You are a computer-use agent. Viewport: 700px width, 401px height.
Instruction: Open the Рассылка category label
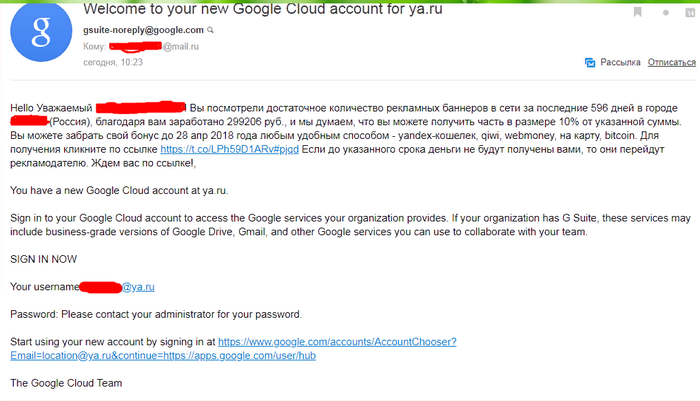(x=619, y=63)
